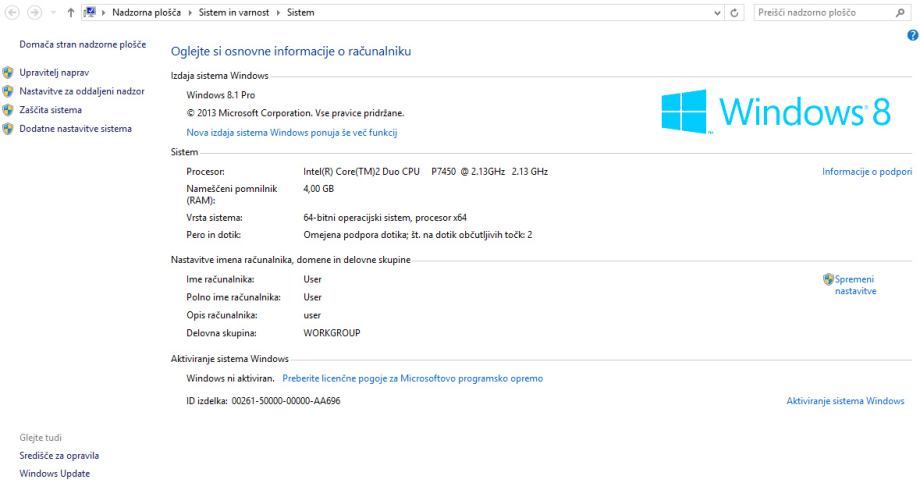This screenshot has height=490, width=920.
Task: Open the Sistem in varnost breadcrumb
Action: 234,12
